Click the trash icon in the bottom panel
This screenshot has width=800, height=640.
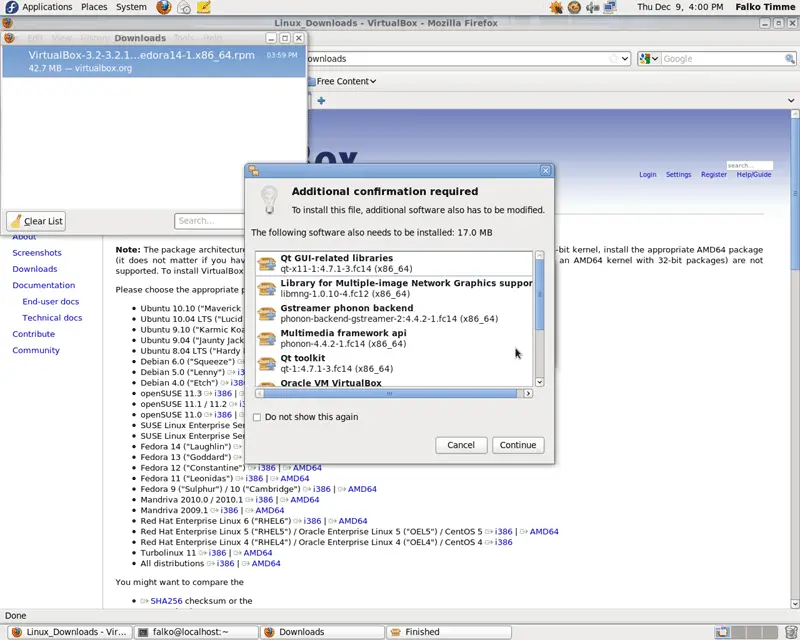[791, 632]
